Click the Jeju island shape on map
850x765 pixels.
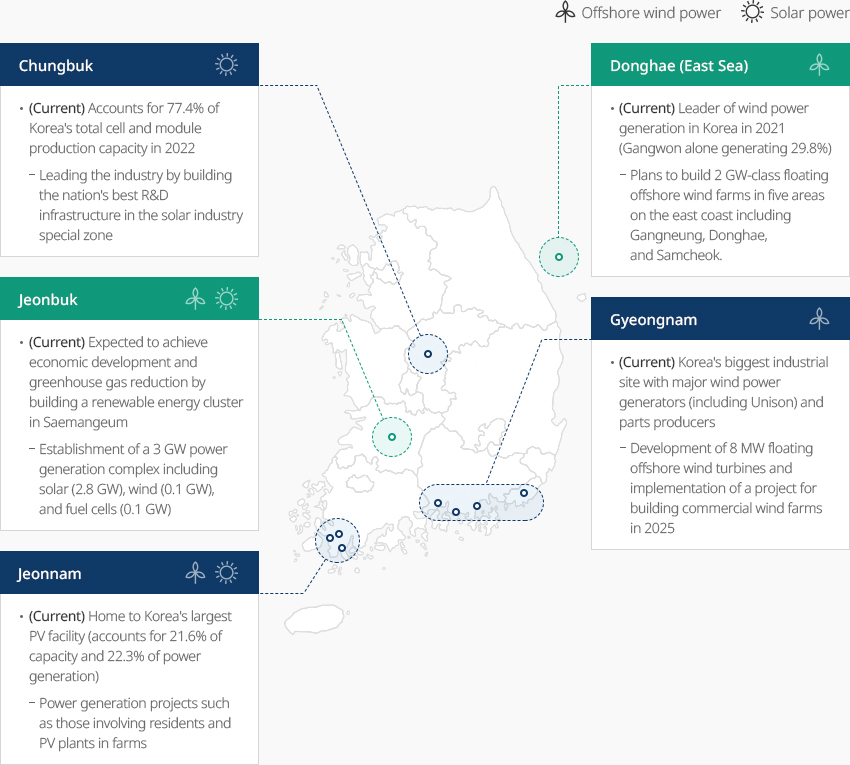tap(315, 620)
